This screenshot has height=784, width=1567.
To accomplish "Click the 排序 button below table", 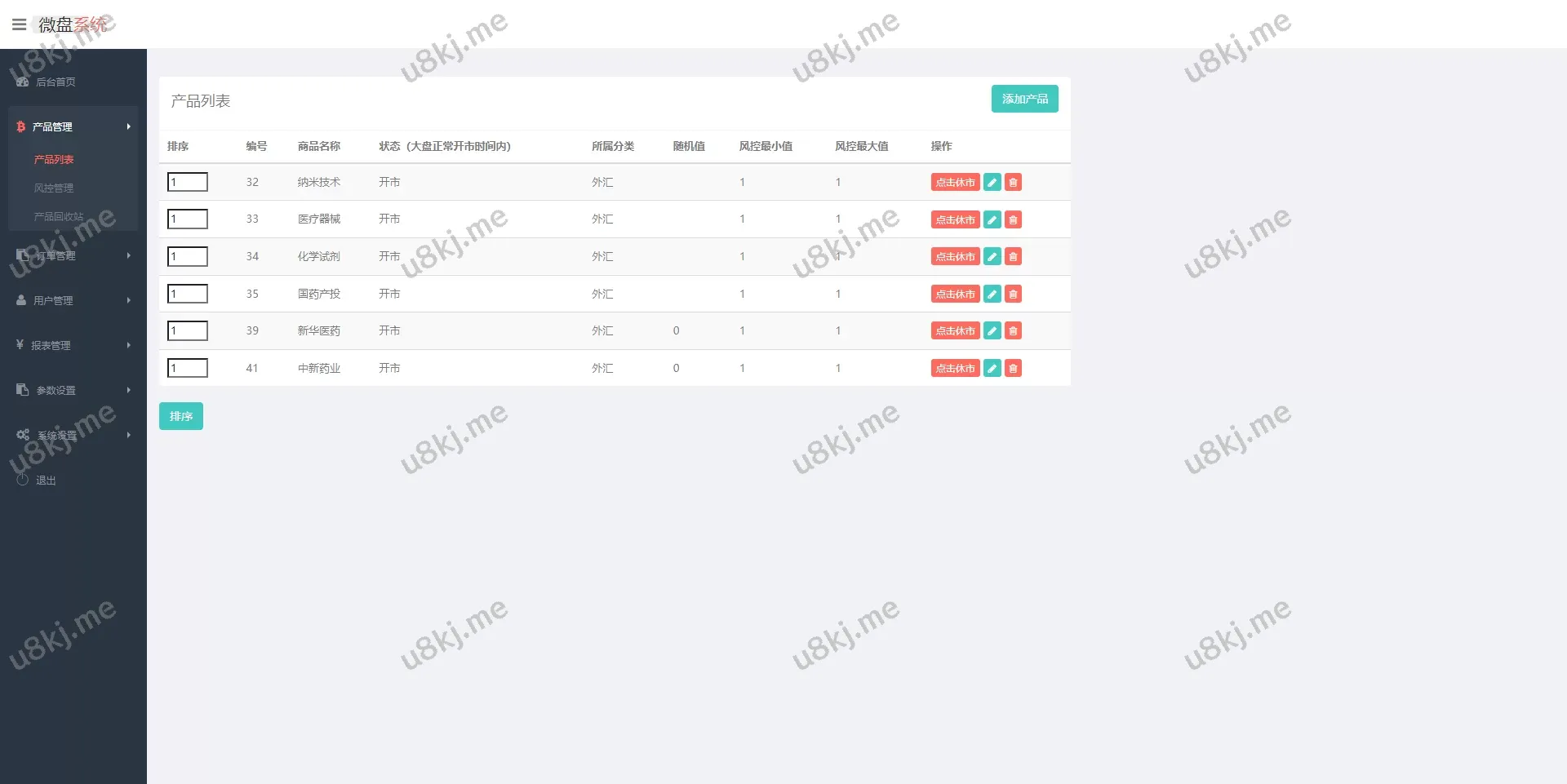I will (180, 416).
